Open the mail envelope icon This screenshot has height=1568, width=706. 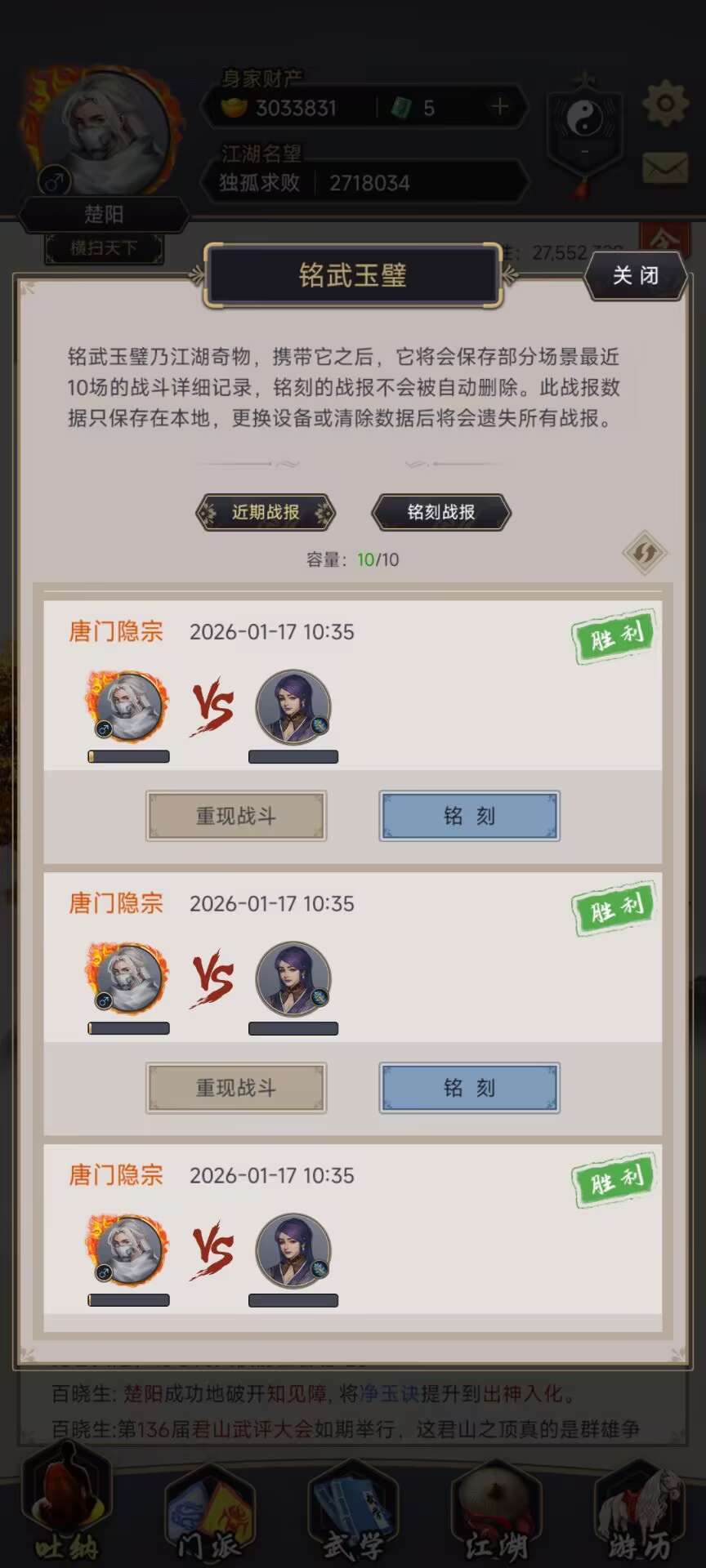point(665,168)
